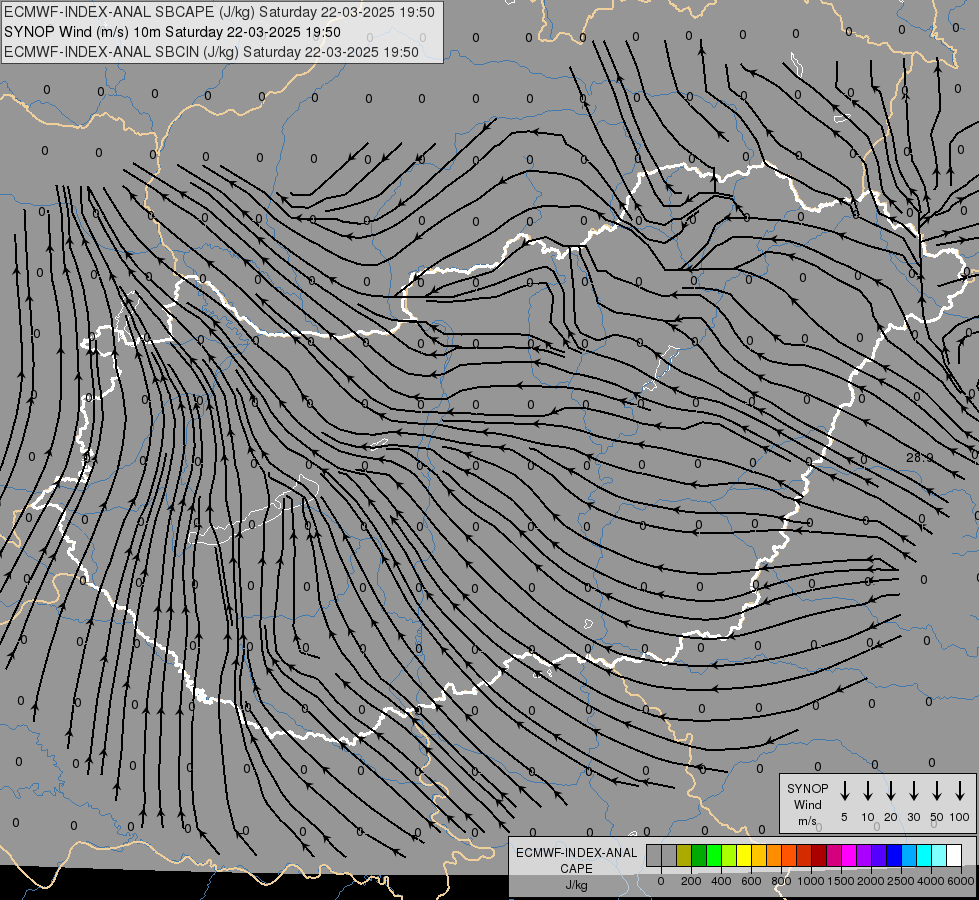Viewport: 979px width, 900px height.
Task: Click the wind arrow above the 20 label
Action: coord(890,791)
